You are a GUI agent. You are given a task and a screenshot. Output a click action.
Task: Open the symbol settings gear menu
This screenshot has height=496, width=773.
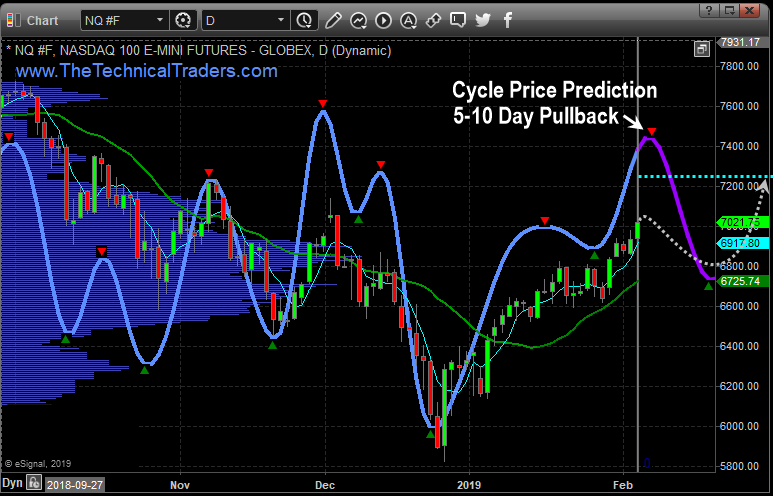click(183, 20)
